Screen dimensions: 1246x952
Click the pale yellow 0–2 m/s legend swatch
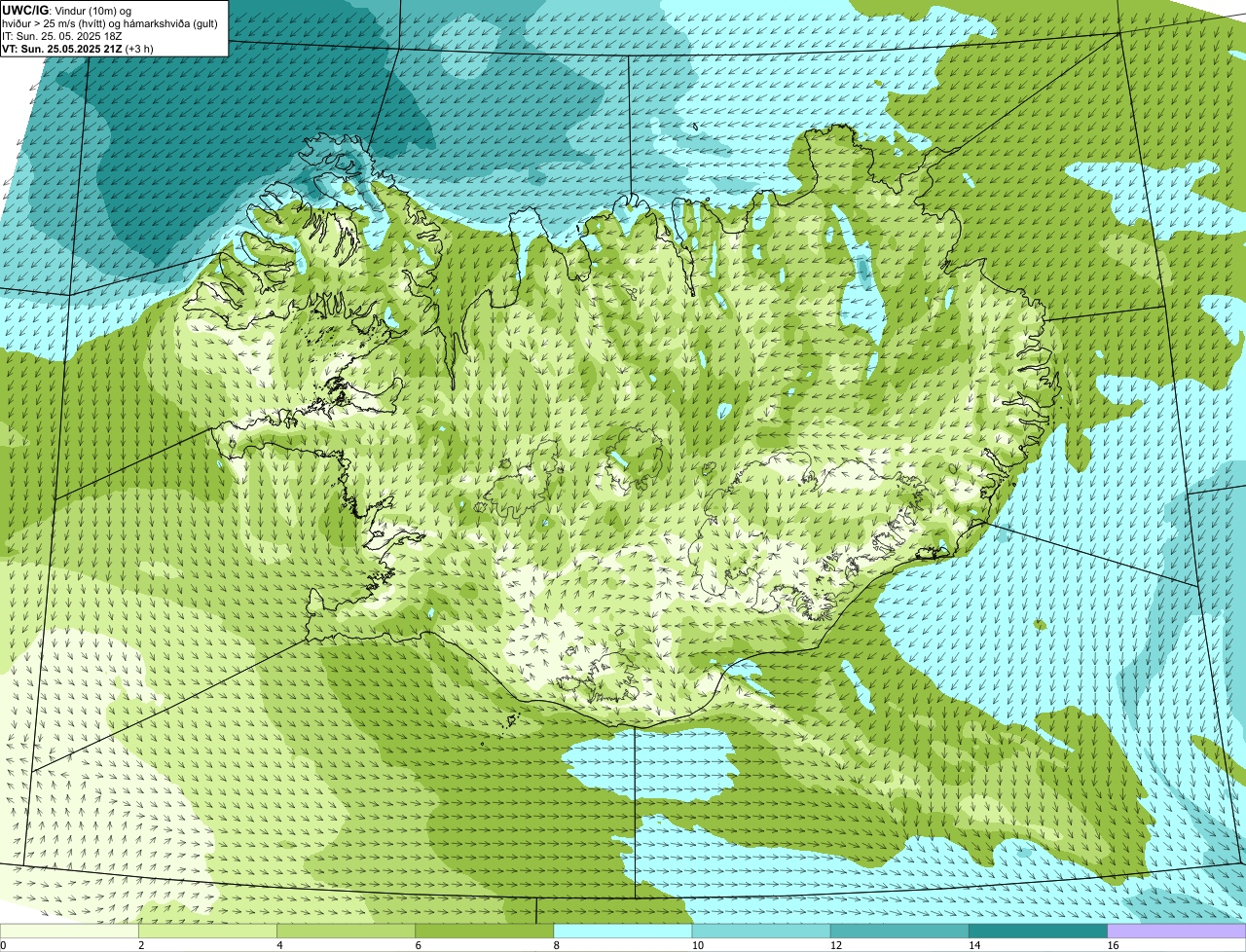[69, 931]
